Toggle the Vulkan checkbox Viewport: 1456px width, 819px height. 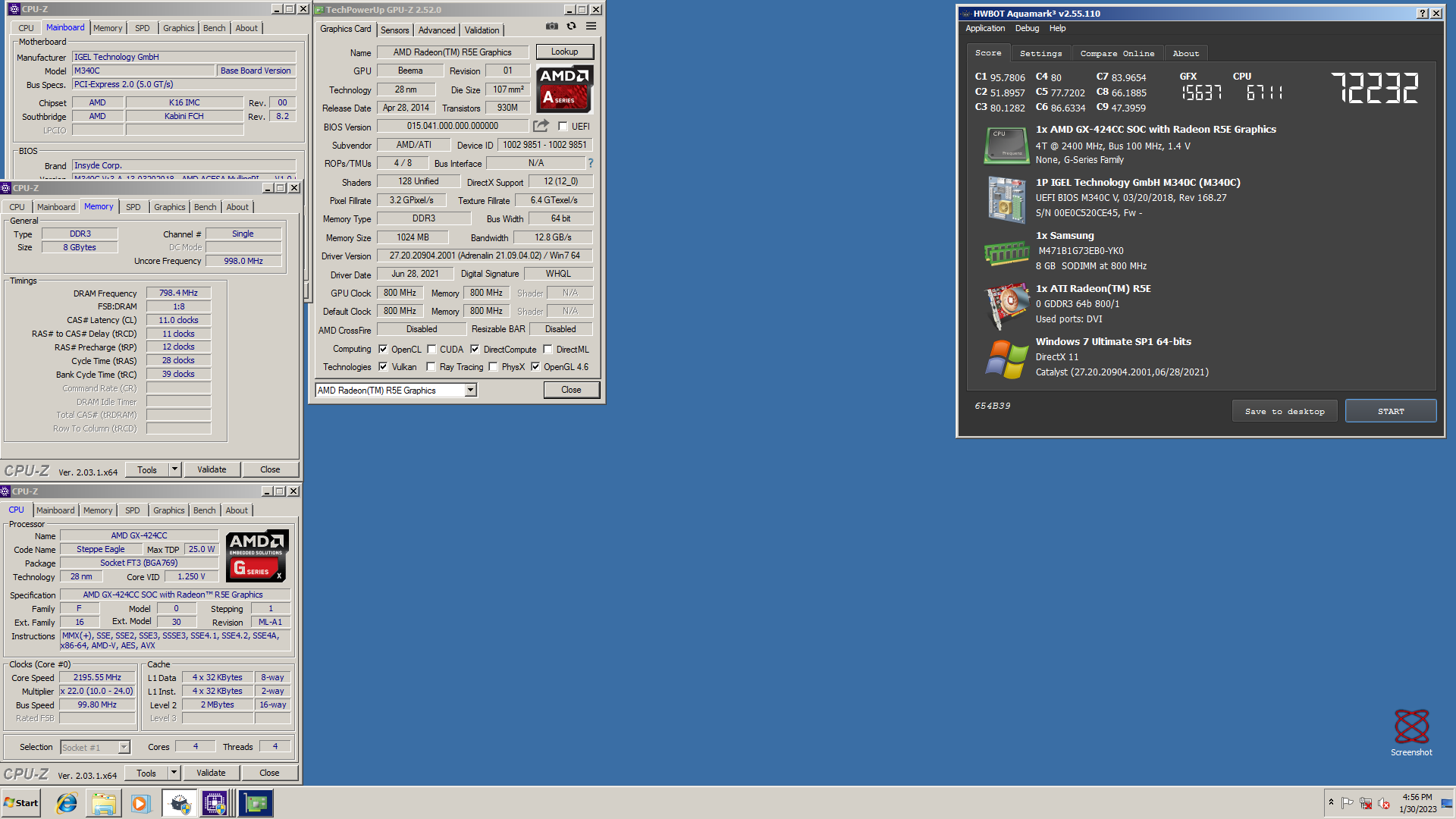[383, 367]
